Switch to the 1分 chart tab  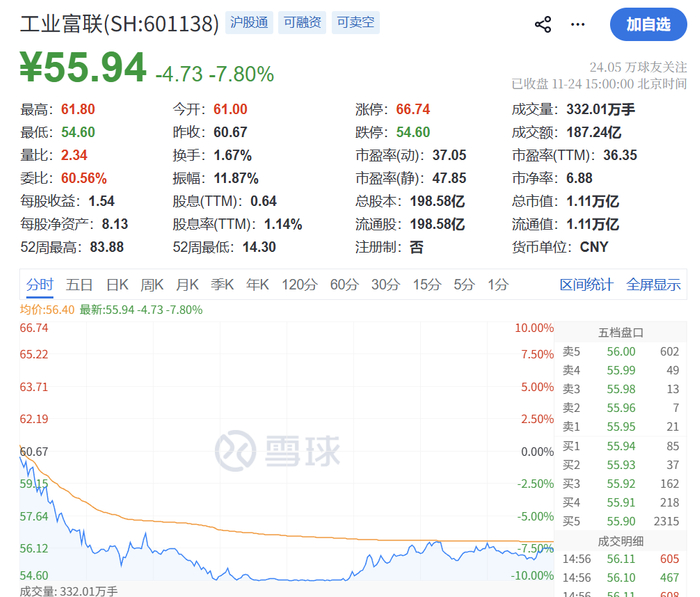coord(498,284)
